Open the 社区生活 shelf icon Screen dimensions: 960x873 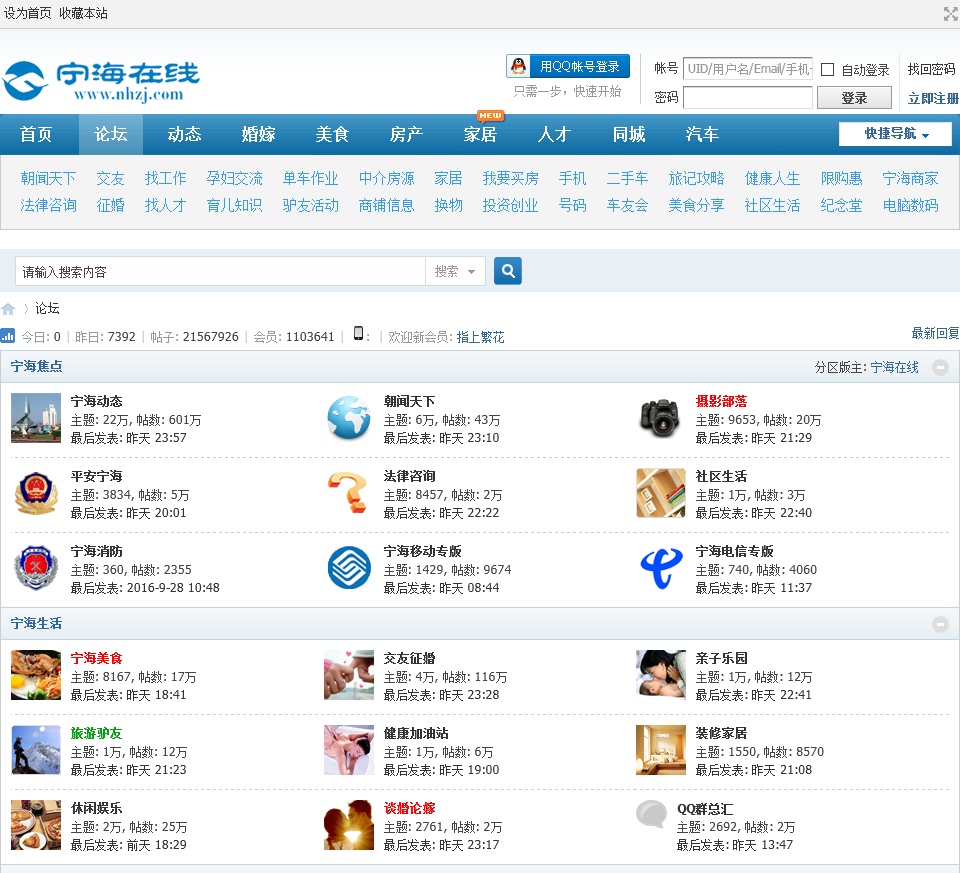[x=661, y=493]
